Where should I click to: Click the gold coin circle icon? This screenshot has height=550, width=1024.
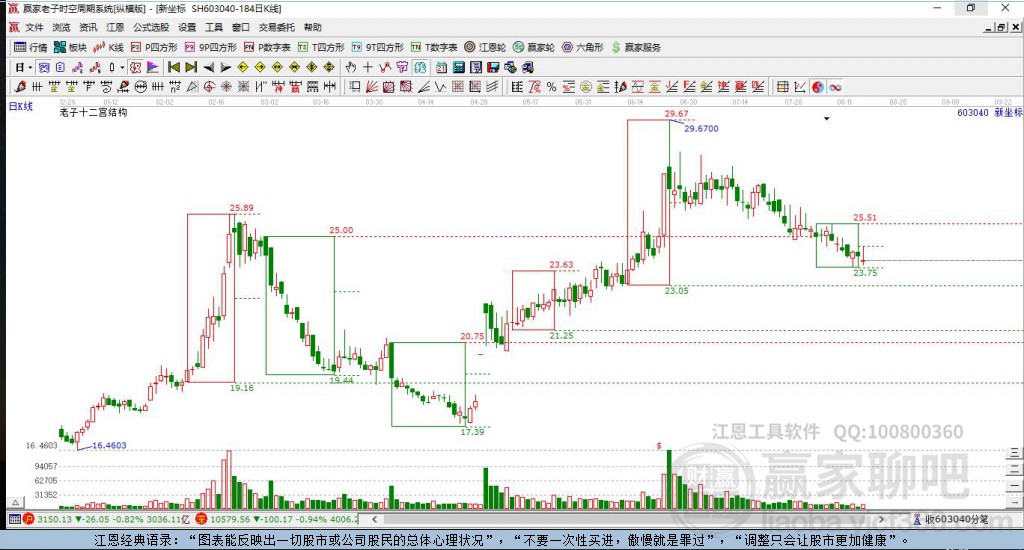[x=586, y=87]
